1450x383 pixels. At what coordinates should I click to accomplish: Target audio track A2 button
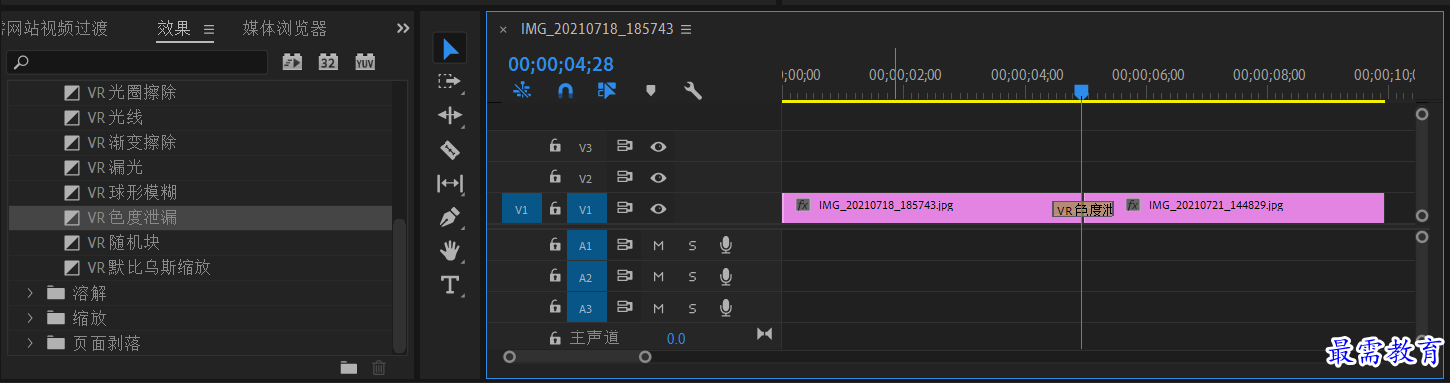586,276
